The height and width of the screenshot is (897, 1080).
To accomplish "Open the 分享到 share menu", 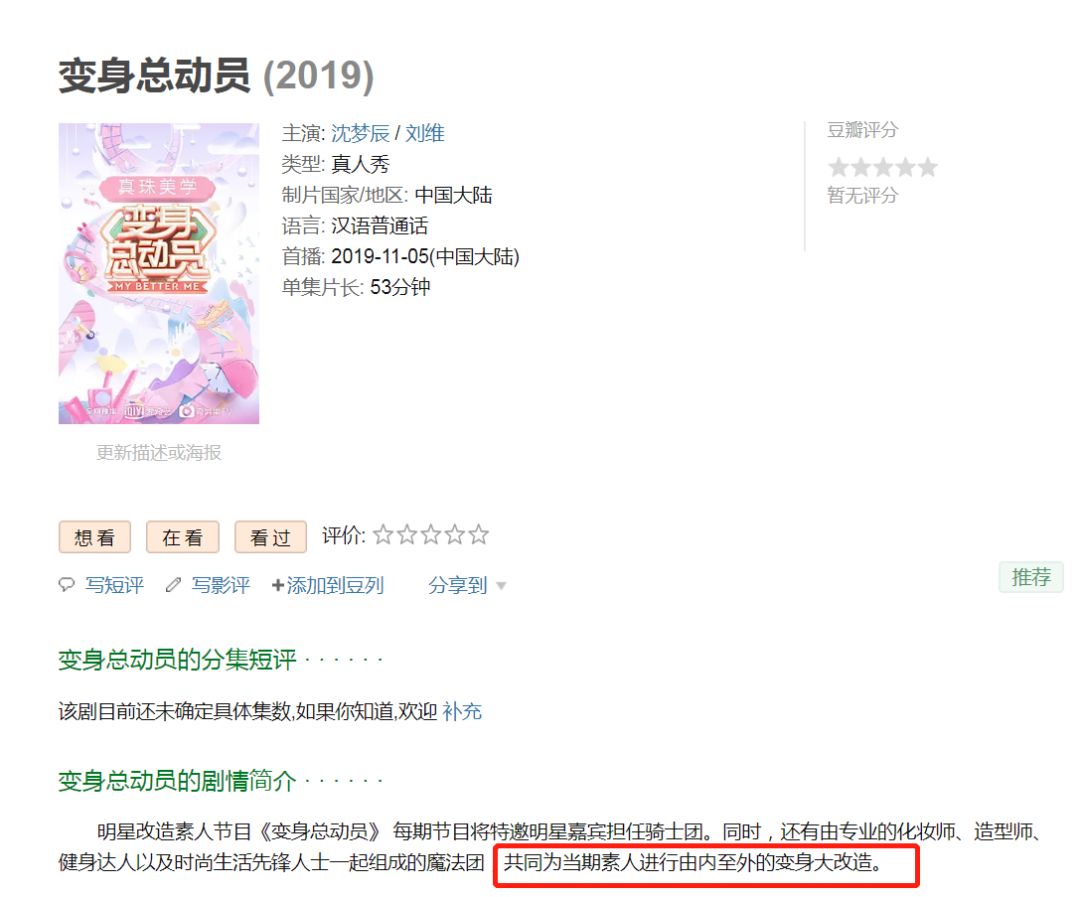I will click(x=457, y=586).
